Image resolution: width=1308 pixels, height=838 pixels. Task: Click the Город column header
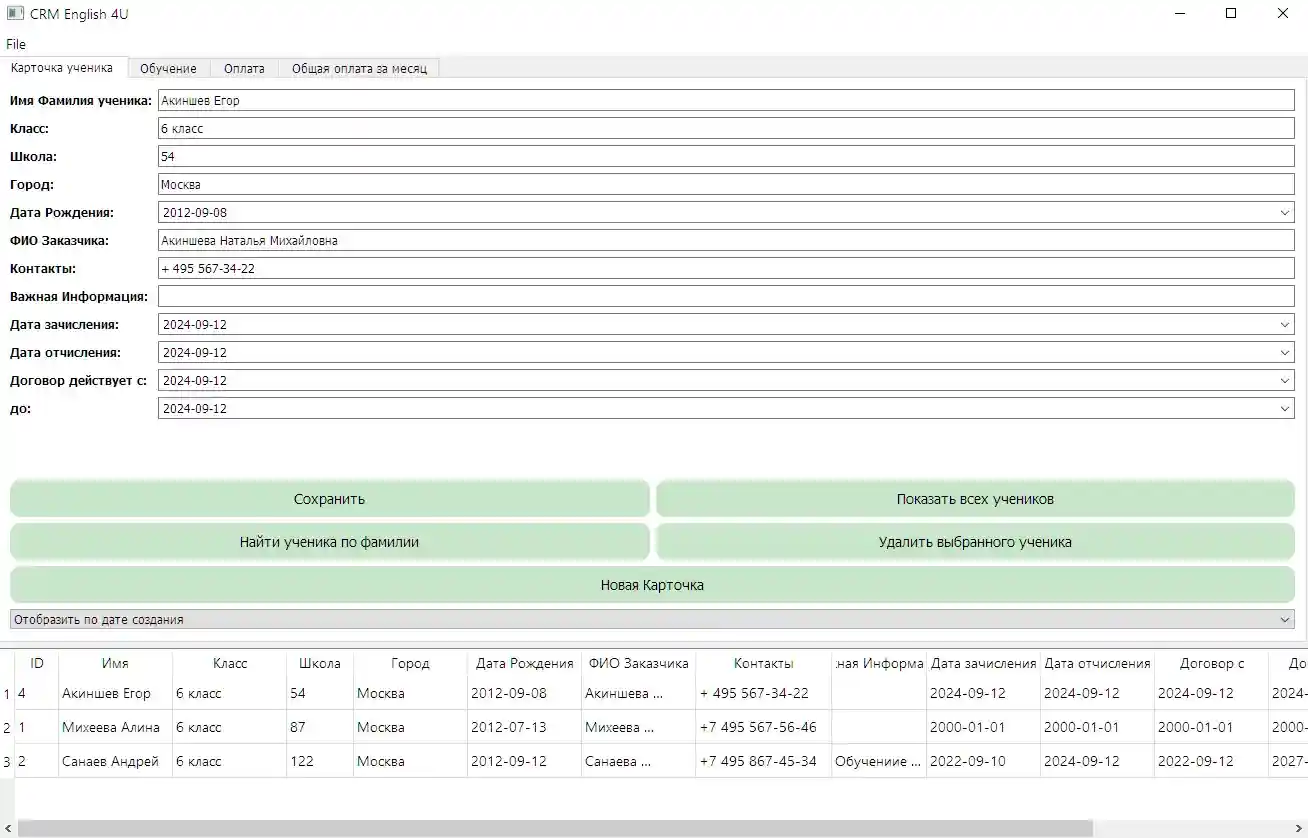coord(410,663)
